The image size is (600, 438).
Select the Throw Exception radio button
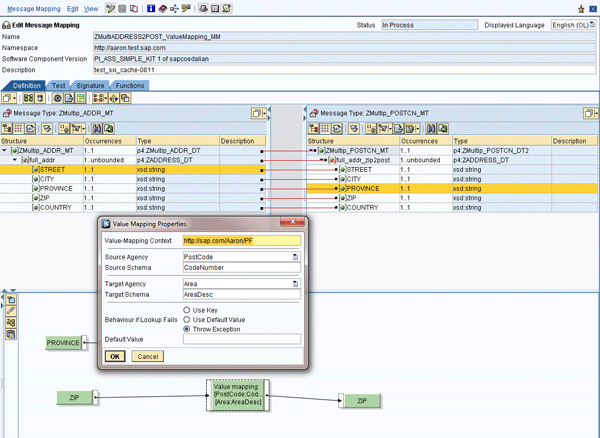pyautogui.click(x=188, y=328)
